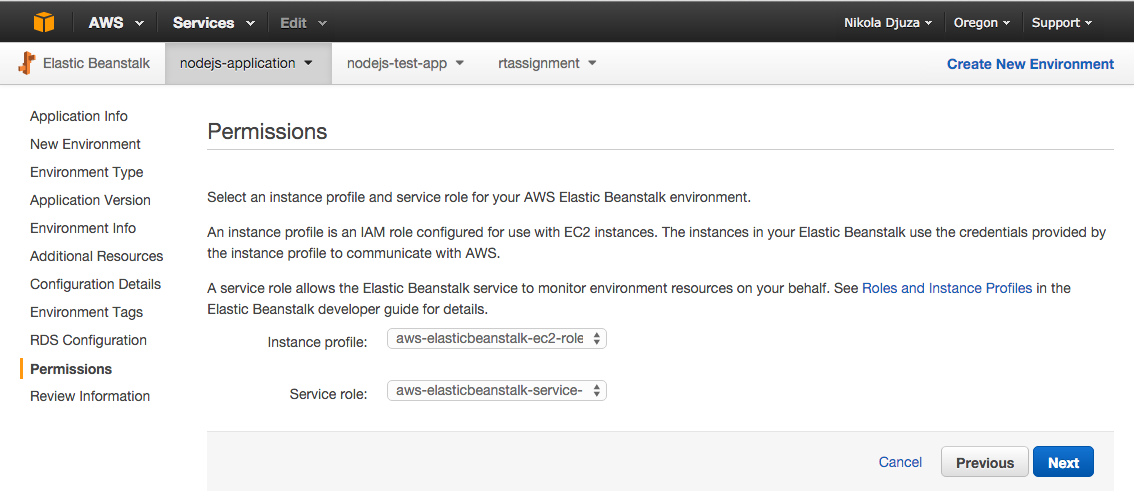The width and height of the screenshot is (1134, 499).
Task: Open the Support menu
Action: pyautogui.click(x=1062, y=22)
